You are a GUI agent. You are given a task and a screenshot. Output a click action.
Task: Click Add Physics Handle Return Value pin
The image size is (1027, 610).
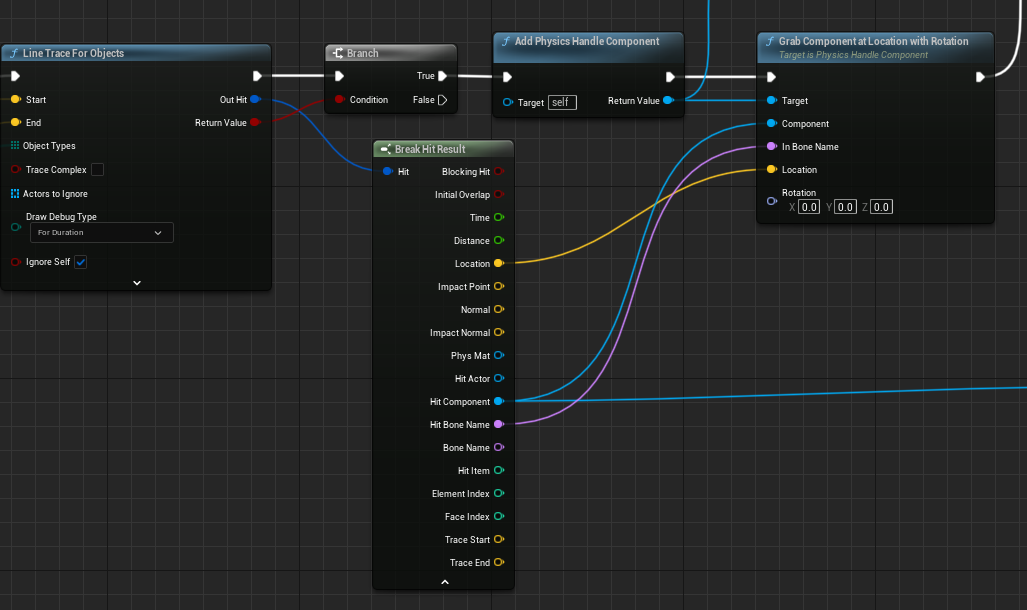[669, 100]
